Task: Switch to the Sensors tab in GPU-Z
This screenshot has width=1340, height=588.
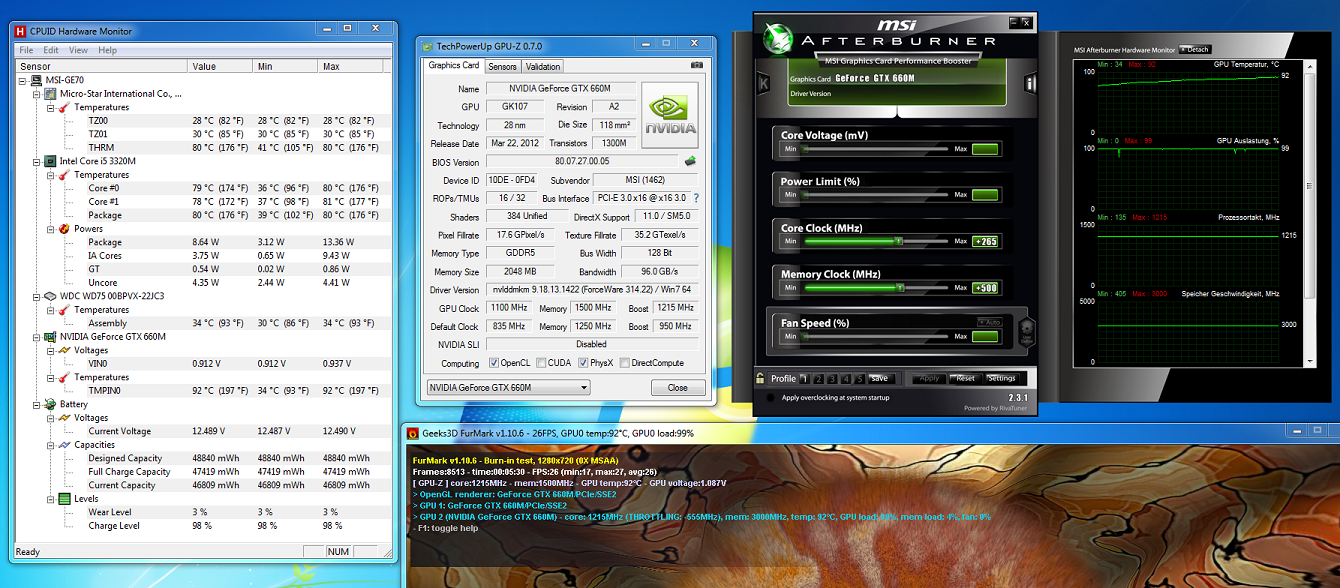Action: coord(502,67)
